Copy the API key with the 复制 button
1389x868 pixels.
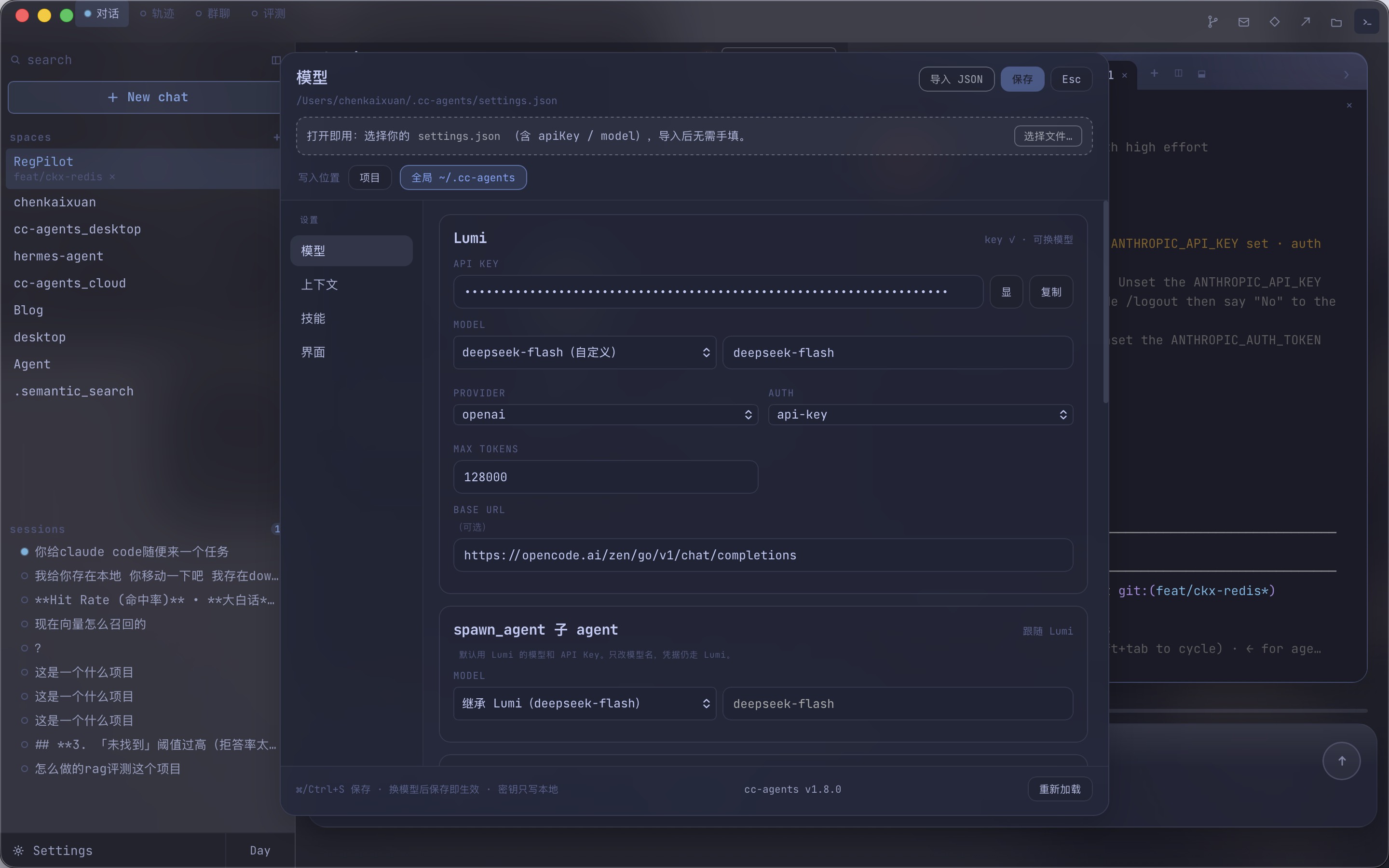(1051, 292)
